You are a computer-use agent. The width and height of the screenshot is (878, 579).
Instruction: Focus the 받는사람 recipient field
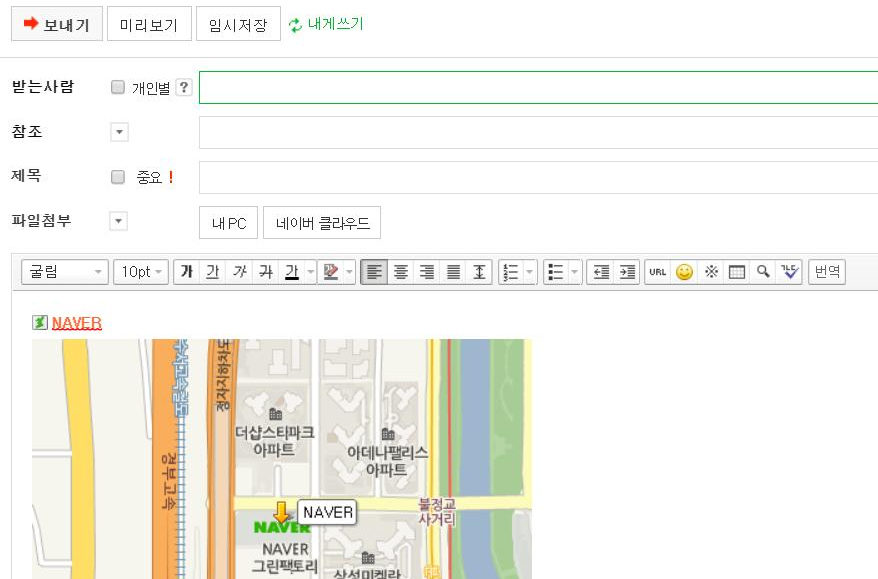pyautogui.click(x=538, y=87)
